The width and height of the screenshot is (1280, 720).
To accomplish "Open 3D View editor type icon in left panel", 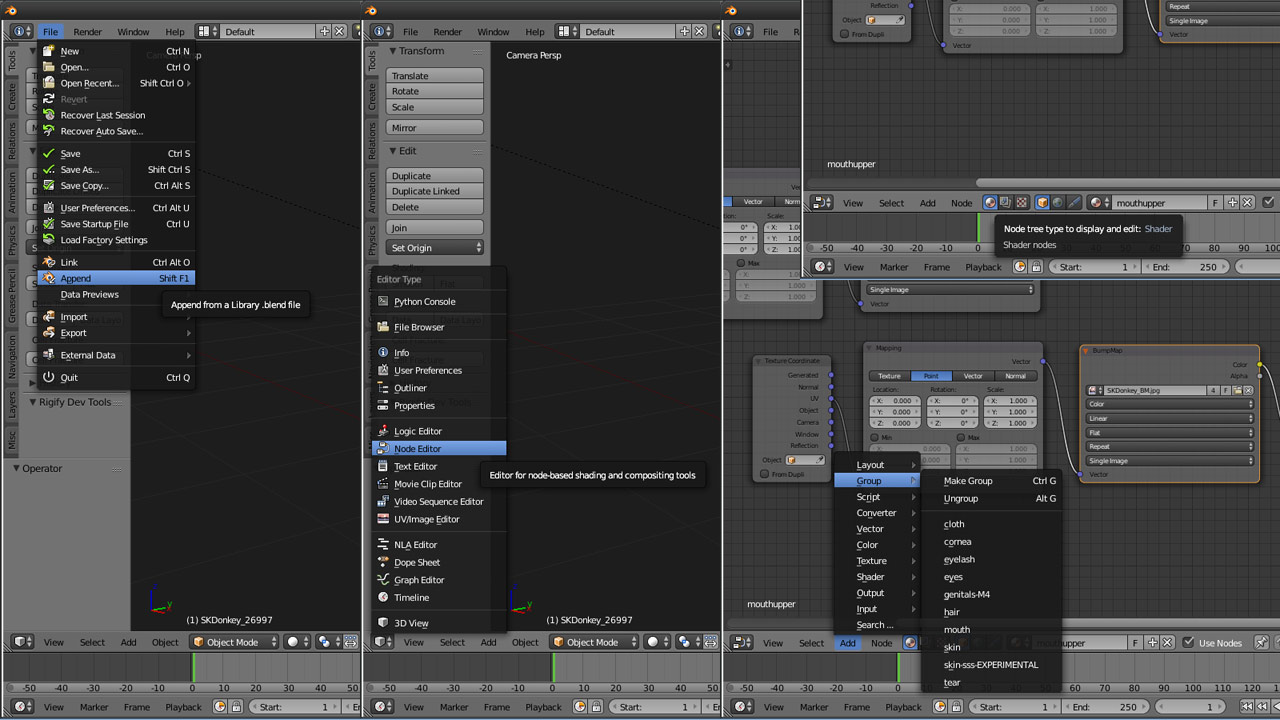I will pos(22,642).
